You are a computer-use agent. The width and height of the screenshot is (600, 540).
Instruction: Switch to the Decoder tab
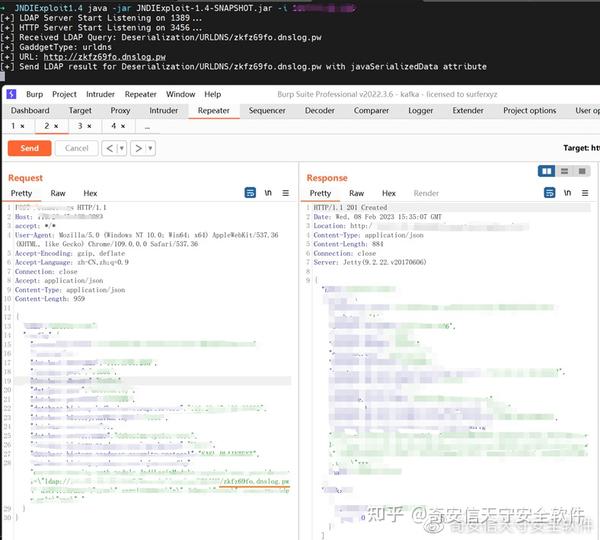(x=320, y=111)
